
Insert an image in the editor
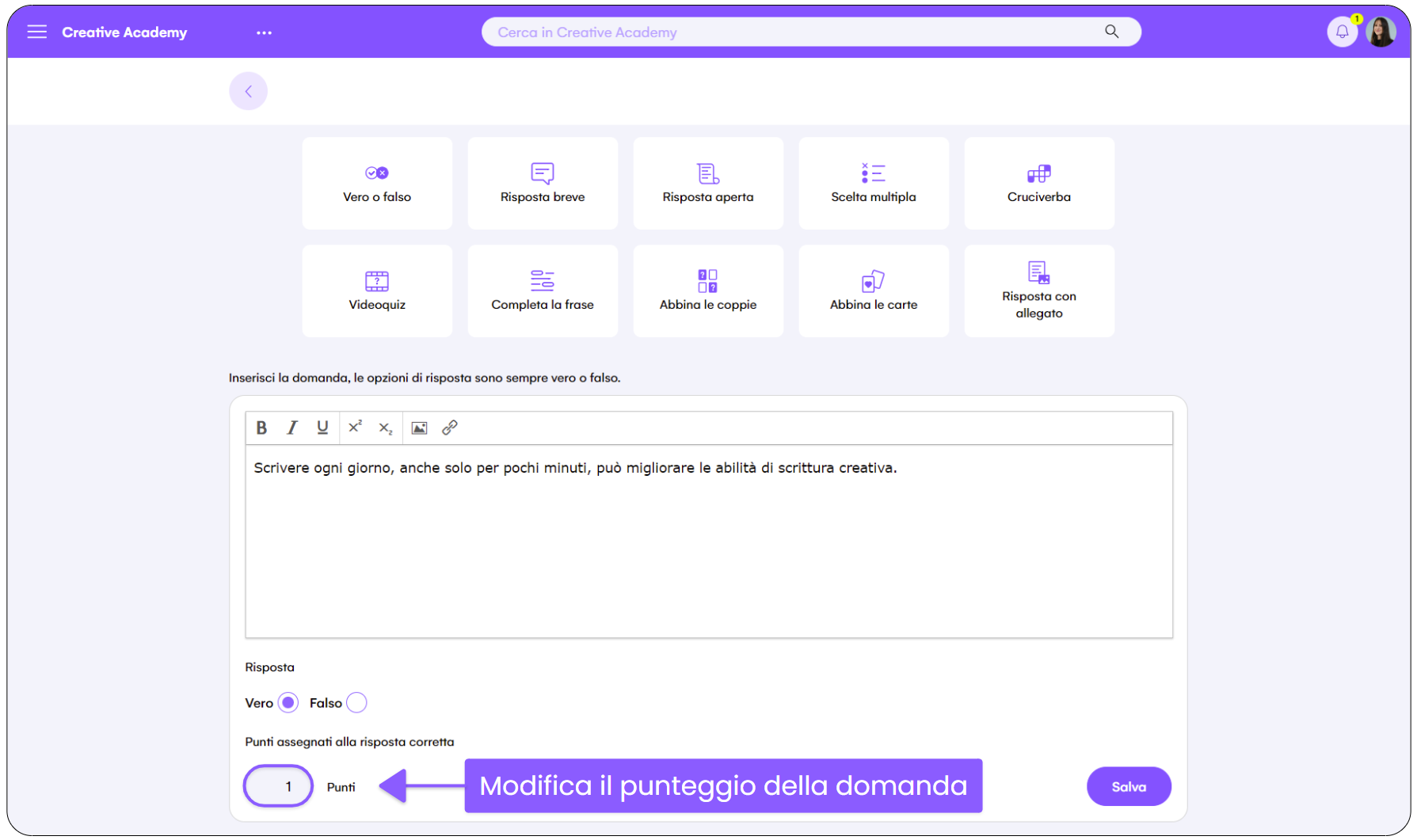pyautogui.click(x=420, y=428)
